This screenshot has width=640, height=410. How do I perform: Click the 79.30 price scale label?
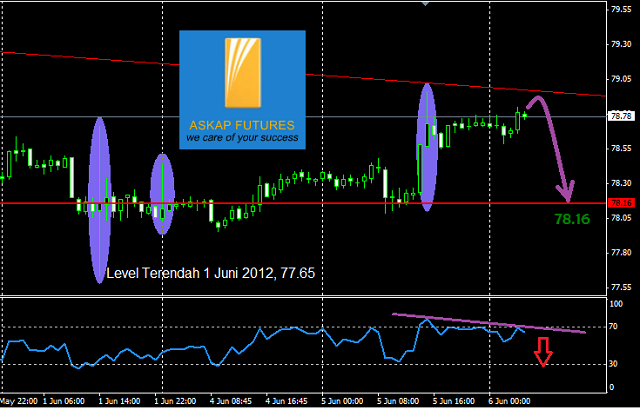(621, 44)
